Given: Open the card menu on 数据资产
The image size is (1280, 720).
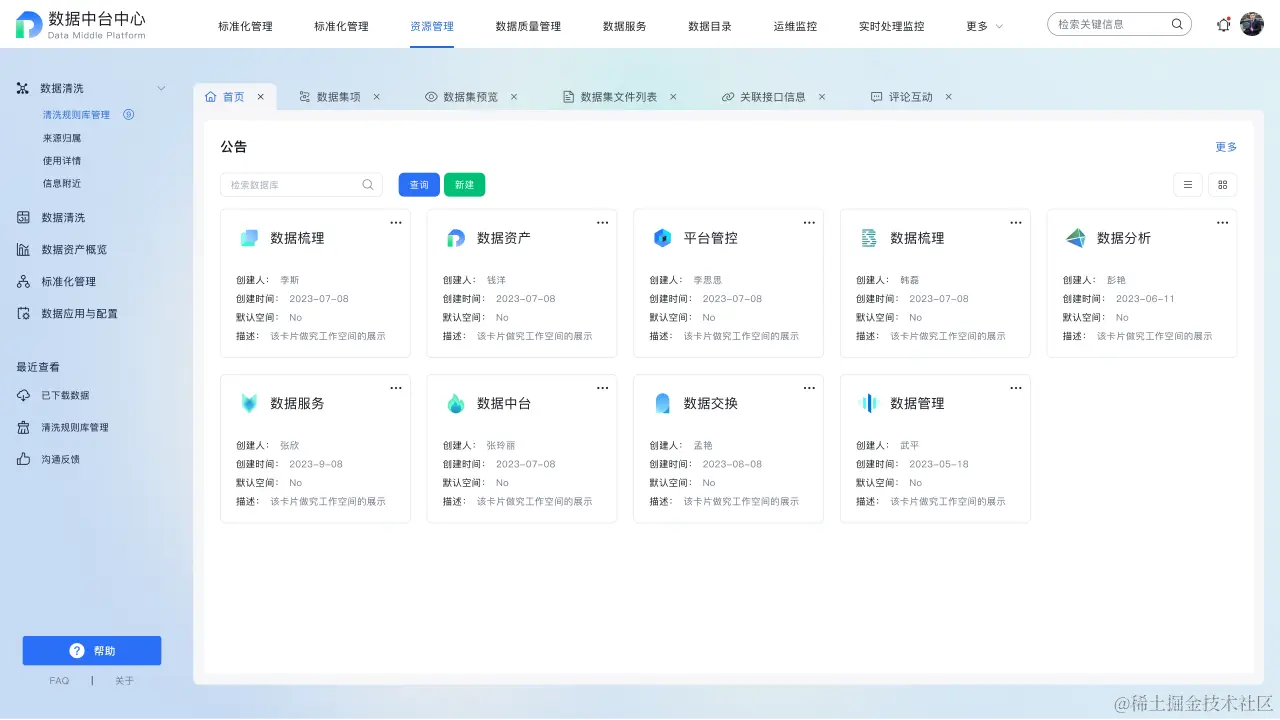Looking at the screenshot, I should tap(602, 222).
